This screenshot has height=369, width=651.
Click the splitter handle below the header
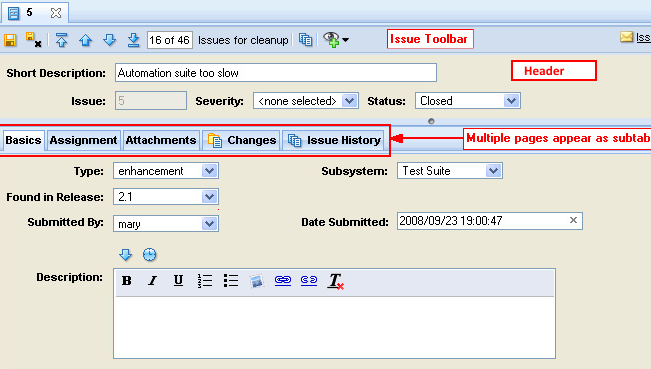point(431,121)
